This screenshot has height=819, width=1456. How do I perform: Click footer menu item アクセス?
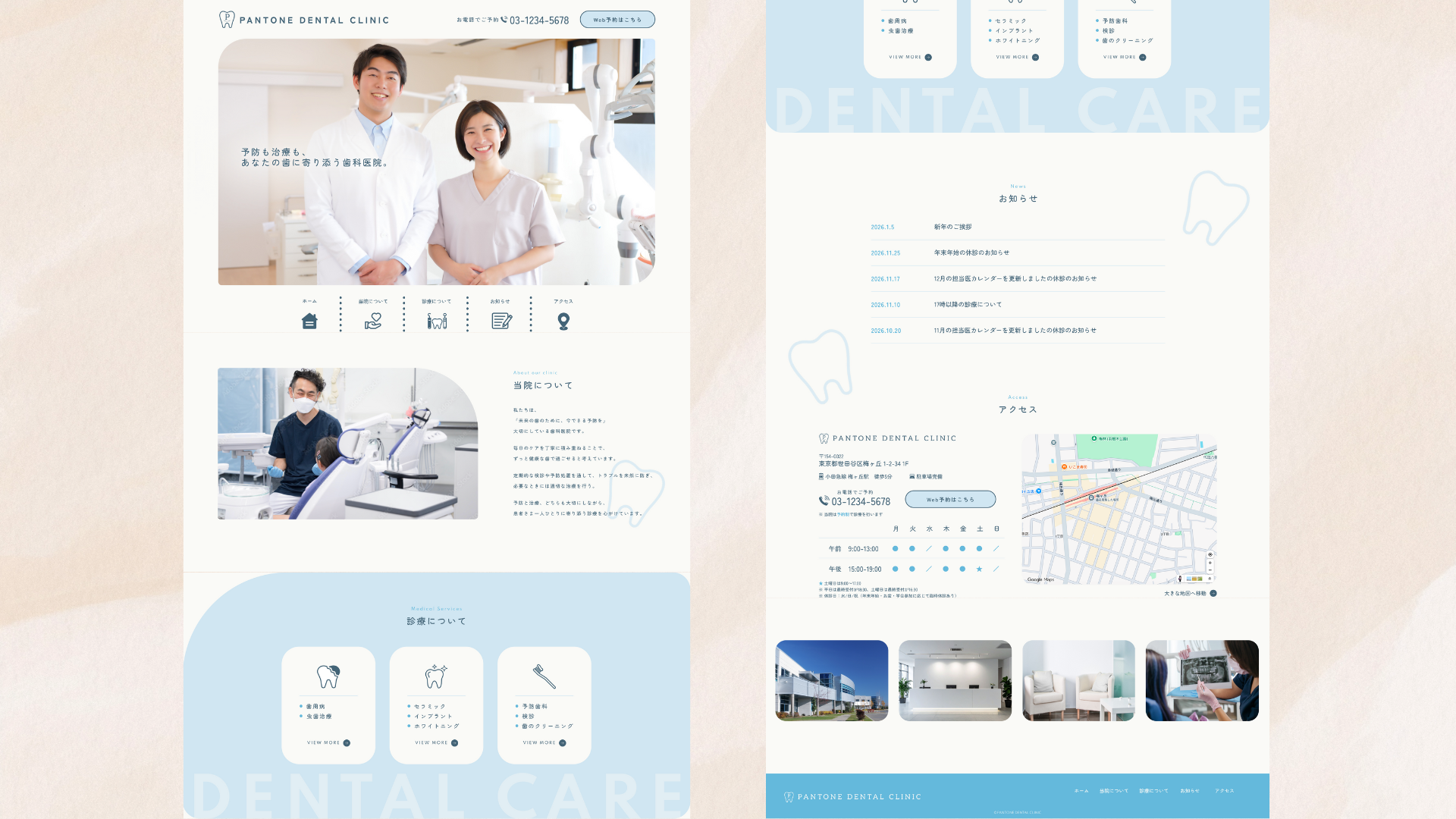(x=1224, y=791)
